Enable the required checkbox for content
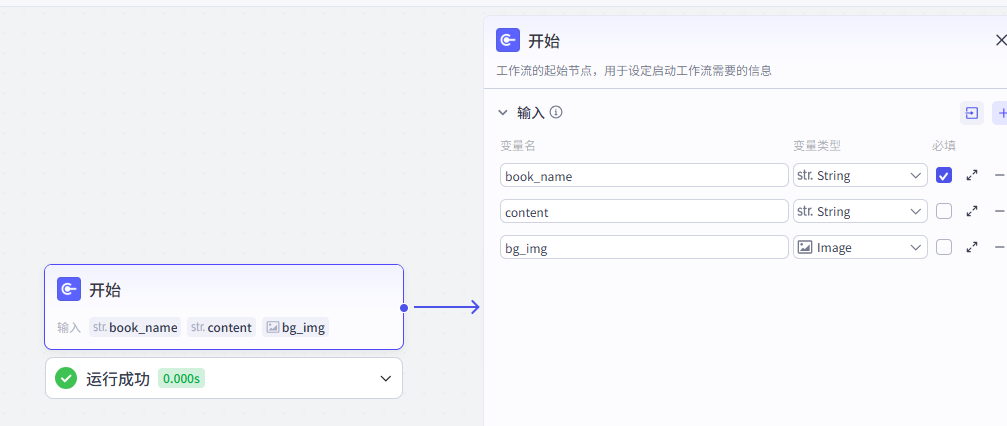This screenshot has width=1007, height=426. point(944,212)
